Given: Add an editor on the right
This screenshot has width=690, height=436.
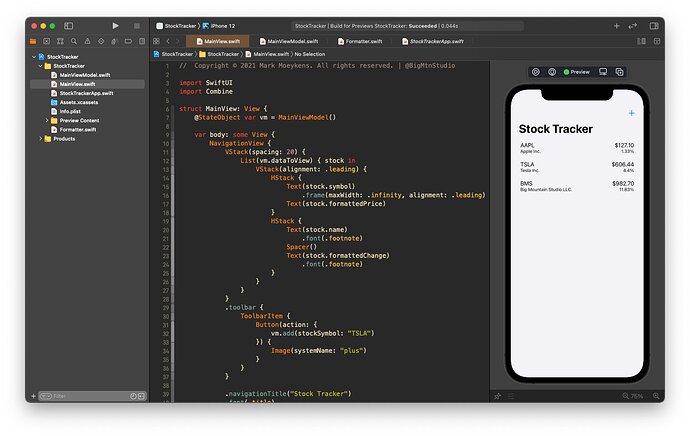Looking at the screenshot, I should (657, 41).
